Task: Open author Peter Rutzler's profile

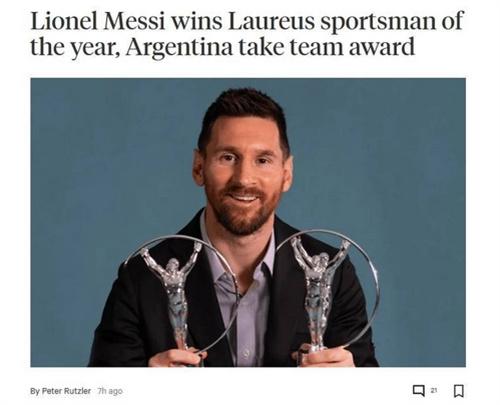Action: [x=66, y=391]
